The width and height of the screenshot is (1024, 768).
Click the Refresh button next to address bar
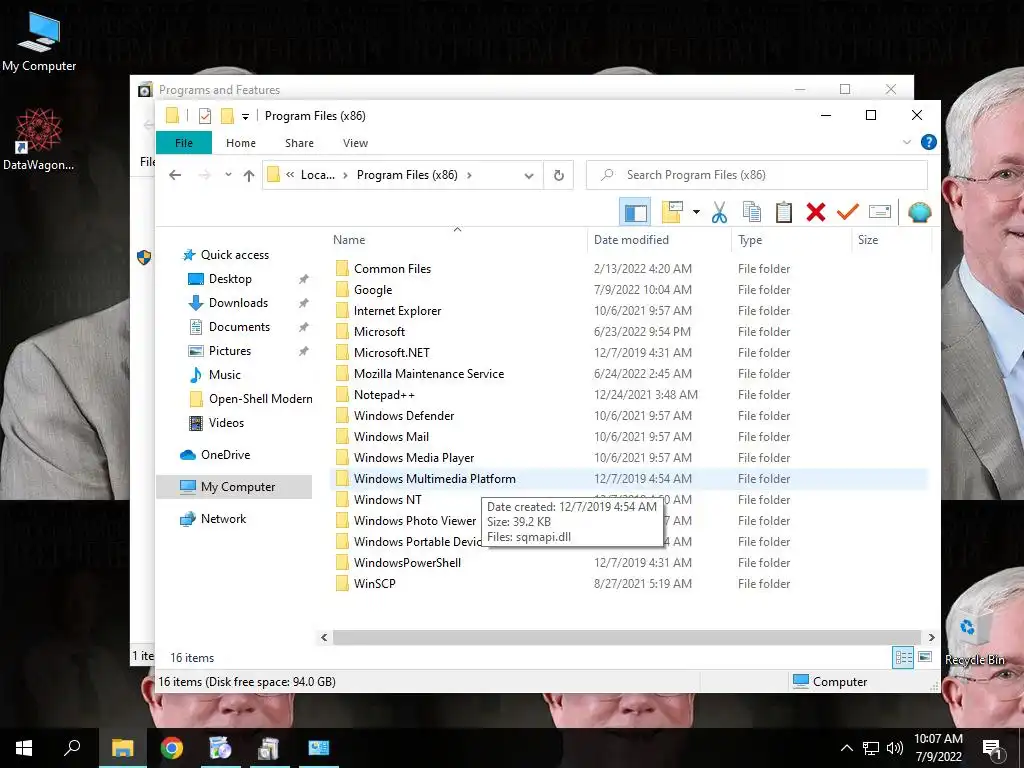pos(558,175)
